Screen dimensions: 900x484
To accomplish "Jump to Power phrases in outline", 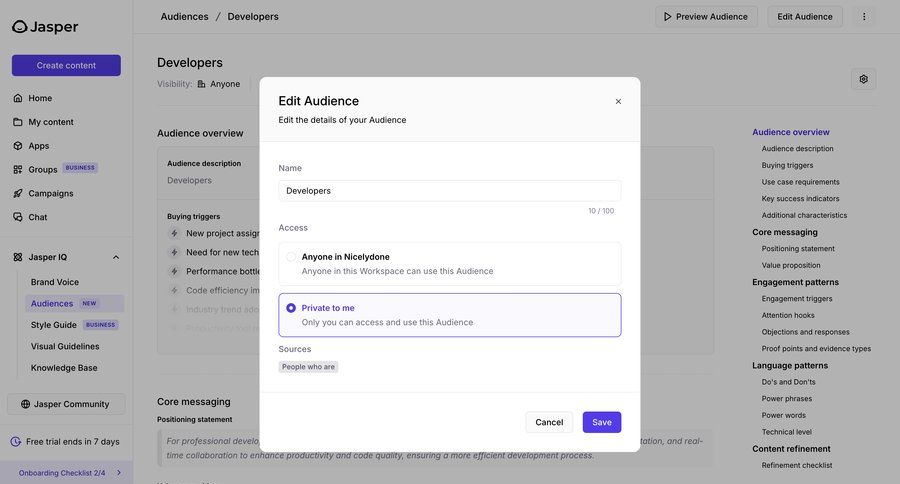I will [786, 398].
